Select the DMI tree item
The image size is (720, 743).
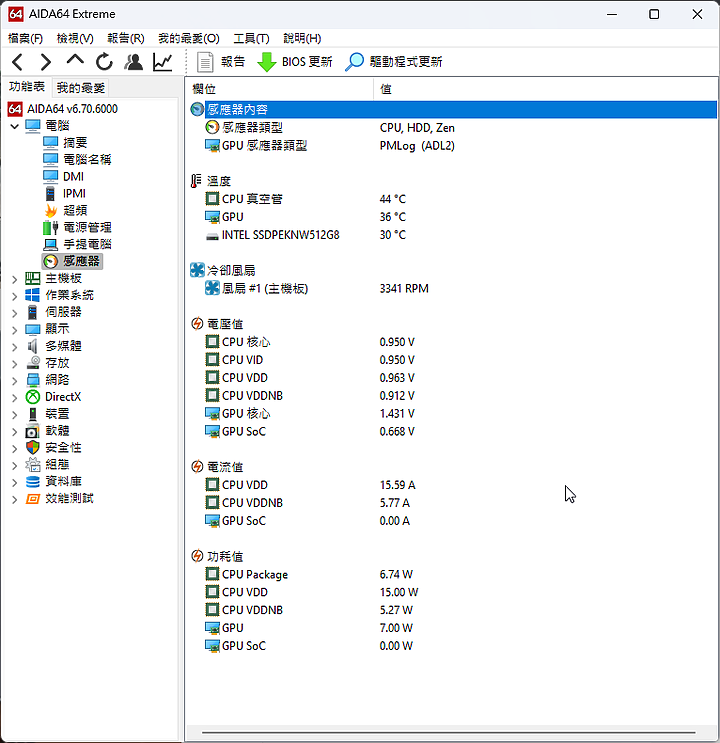click(63, 176)
